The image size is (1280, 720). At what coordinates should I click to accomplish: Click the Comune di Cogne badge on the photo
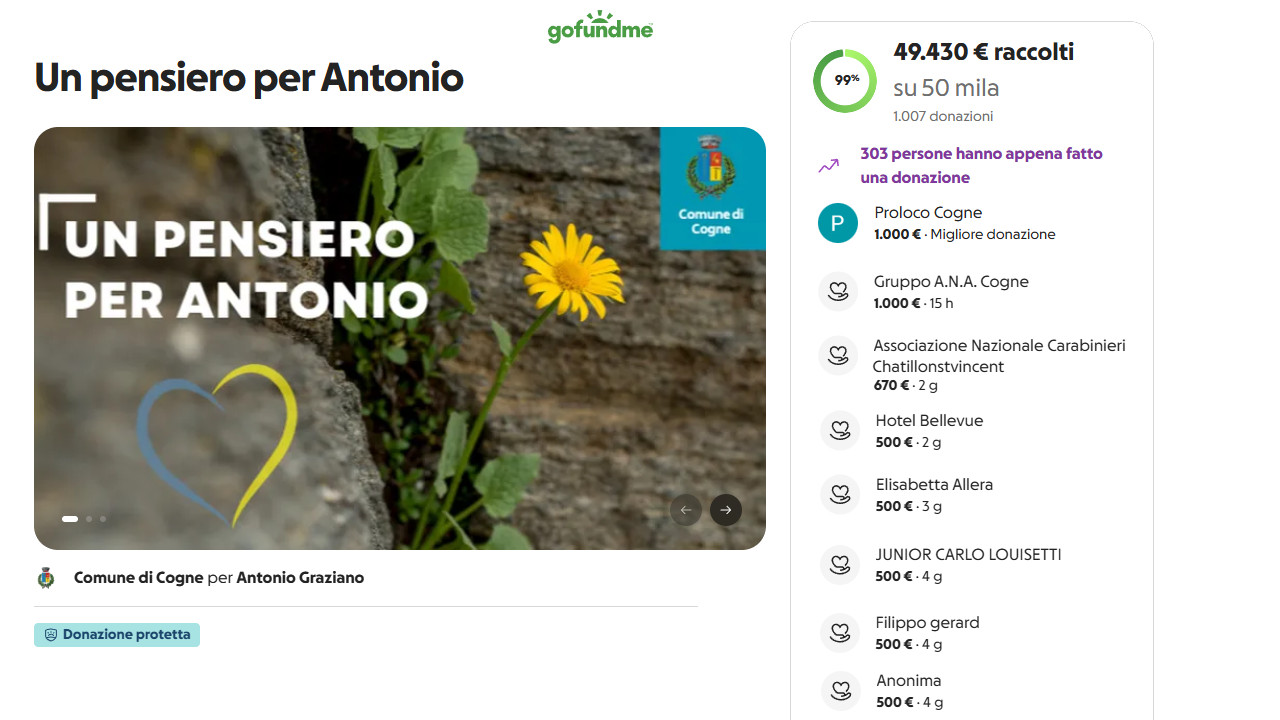coord(712,189)
